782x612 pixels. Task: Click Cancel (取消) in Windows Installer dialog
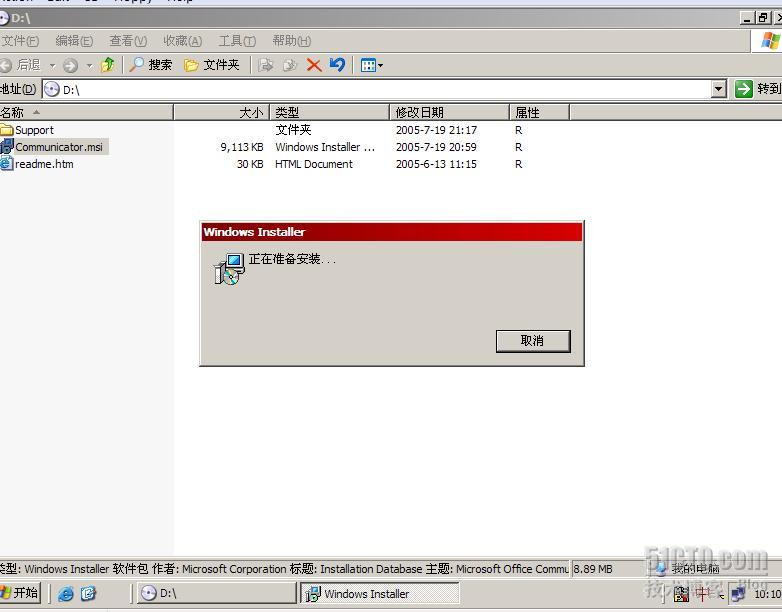(x=533, y=341)
